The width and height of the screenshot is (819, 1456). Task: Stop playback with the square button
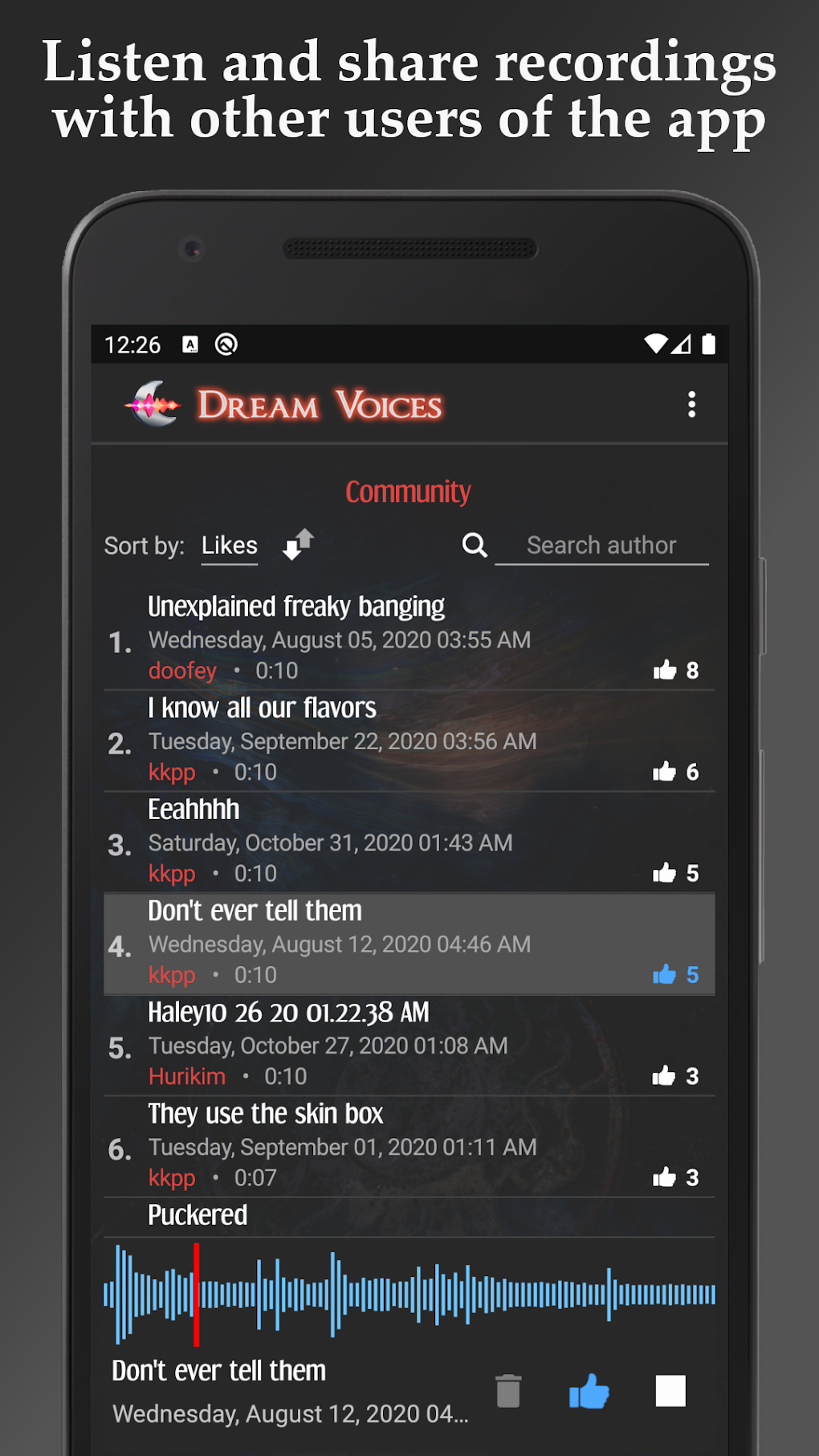click(x=670, y=1391)
